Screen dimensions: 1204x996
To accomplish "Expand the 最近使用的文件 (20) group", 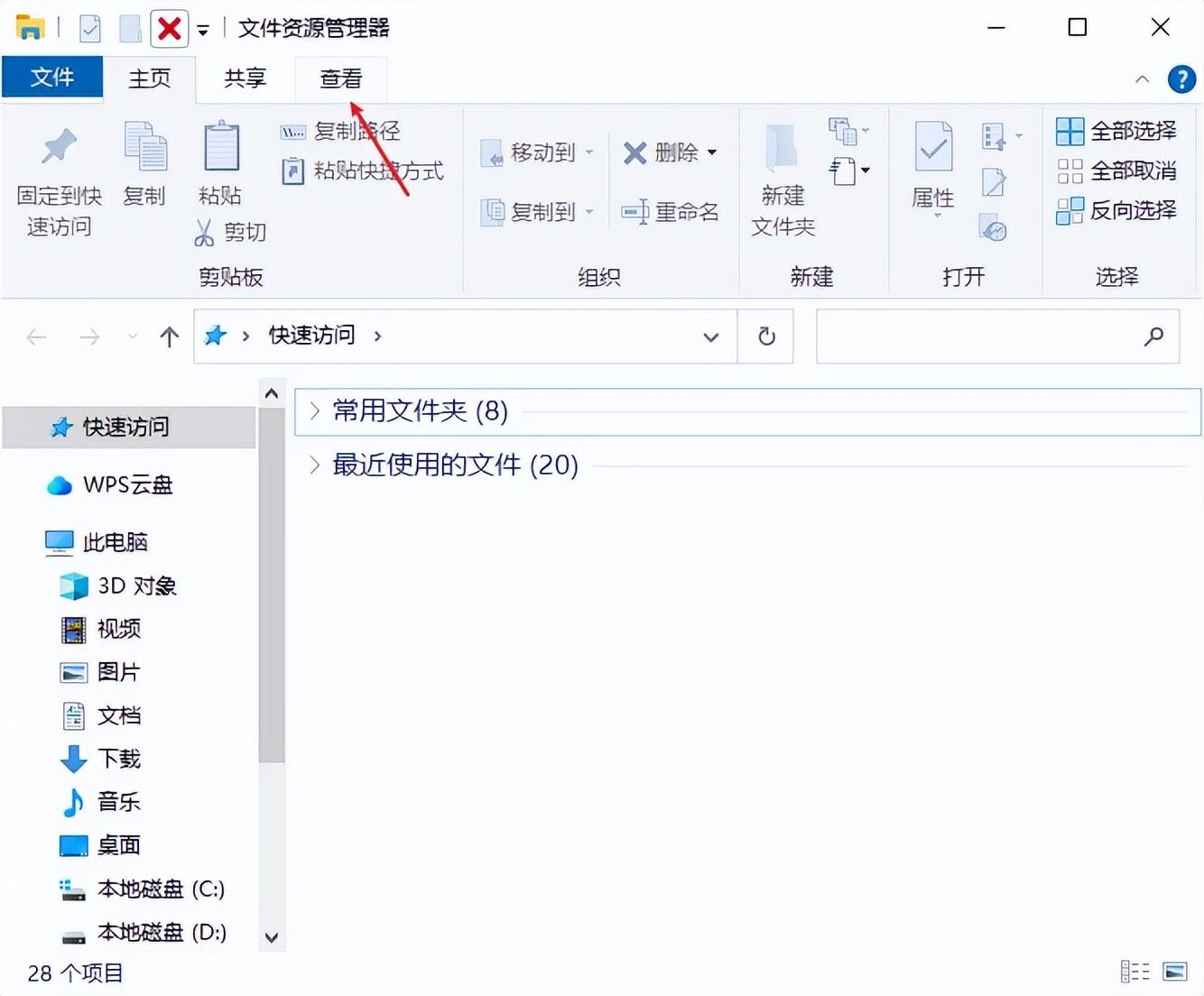I will [314, 466].
